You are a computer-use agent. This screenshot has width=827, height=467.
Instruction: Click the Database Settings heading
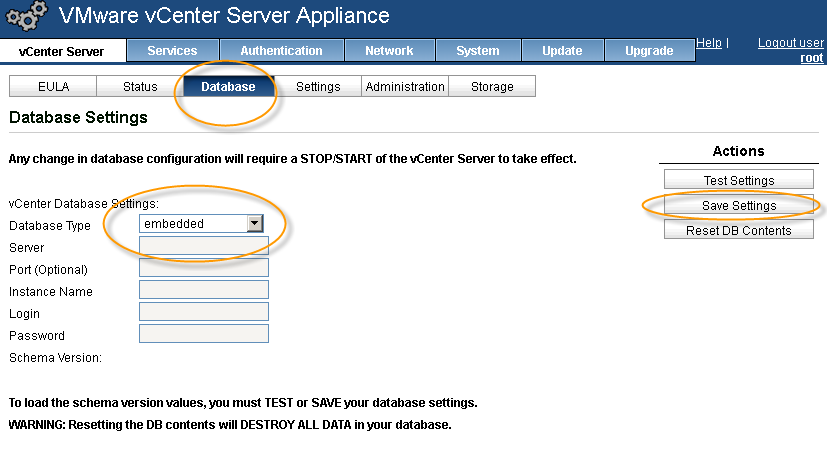pos(79,117)
